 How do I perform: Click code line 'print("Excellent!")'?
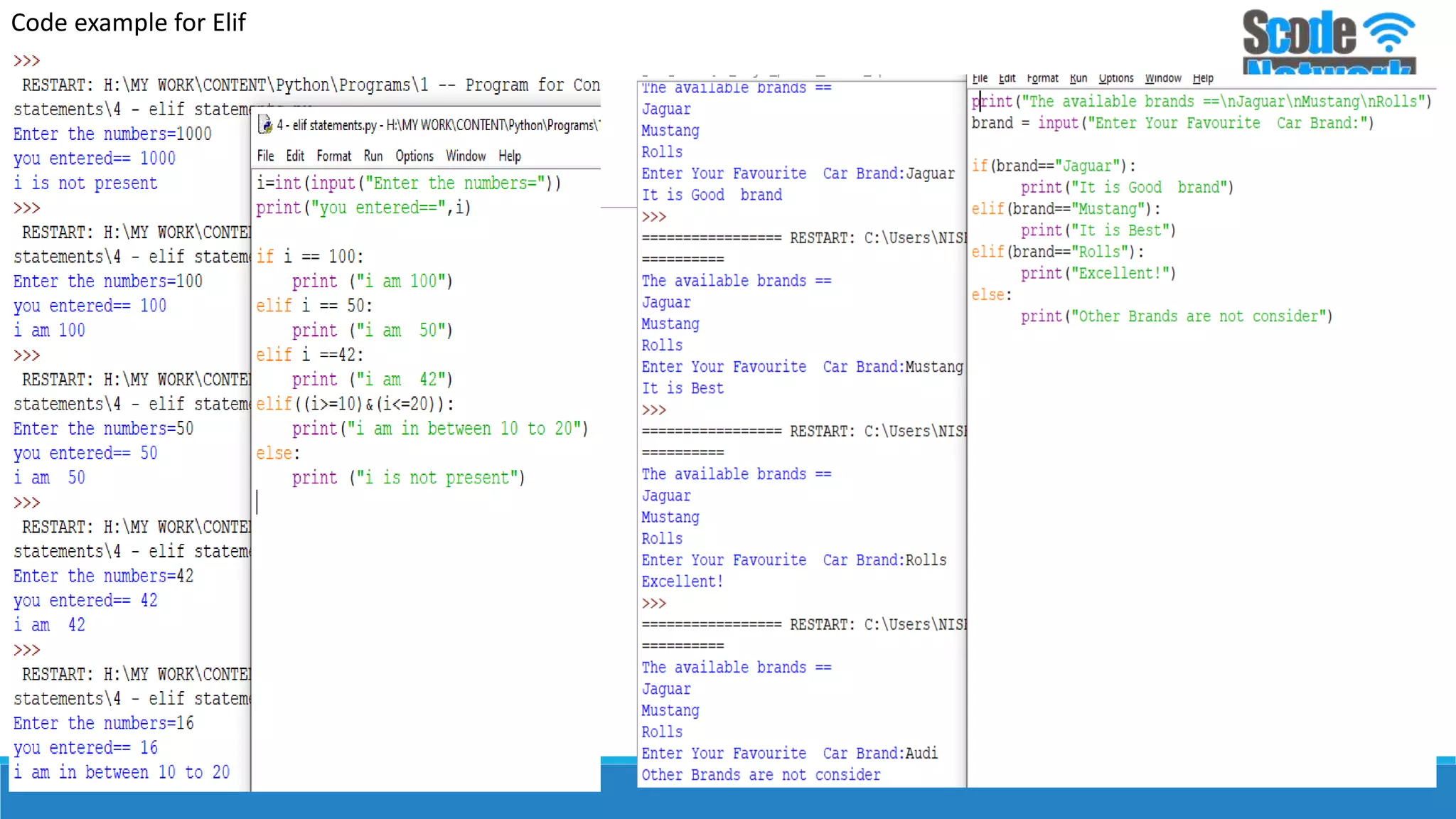[1098, 273]
